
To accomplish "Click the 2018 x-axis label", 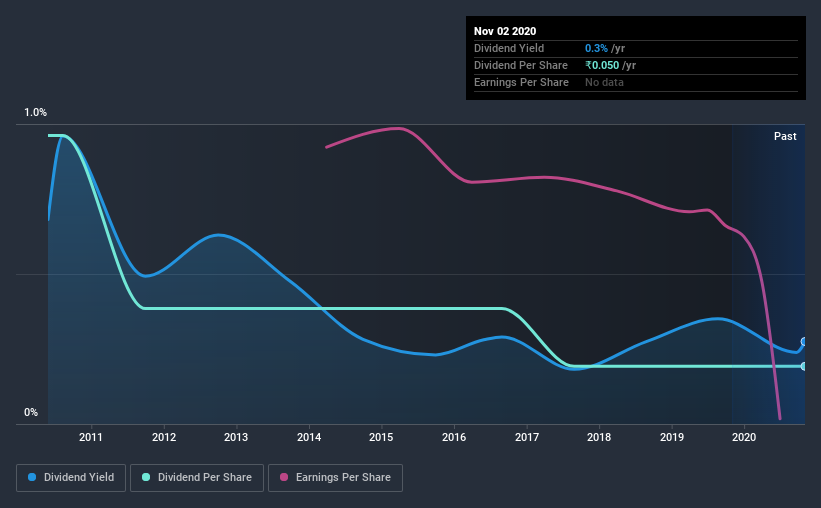I will (599, 437).
